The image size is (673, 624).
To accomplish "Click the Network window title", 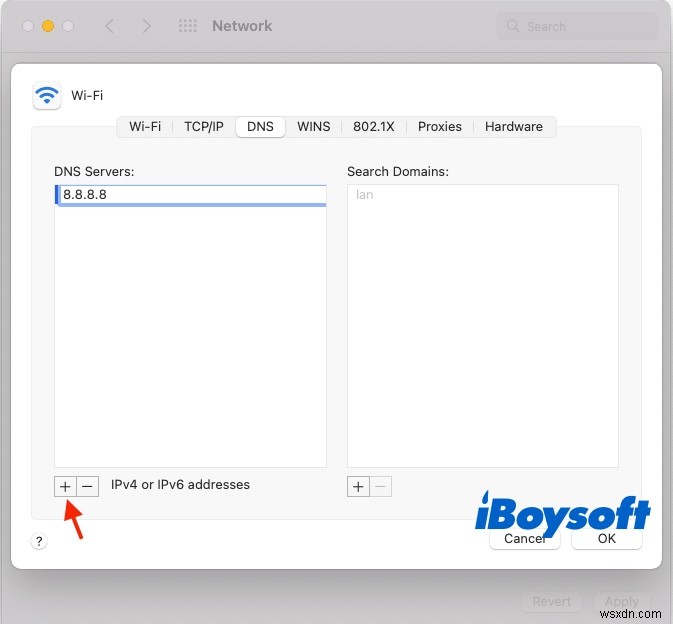I will click(x=242, y=26).
